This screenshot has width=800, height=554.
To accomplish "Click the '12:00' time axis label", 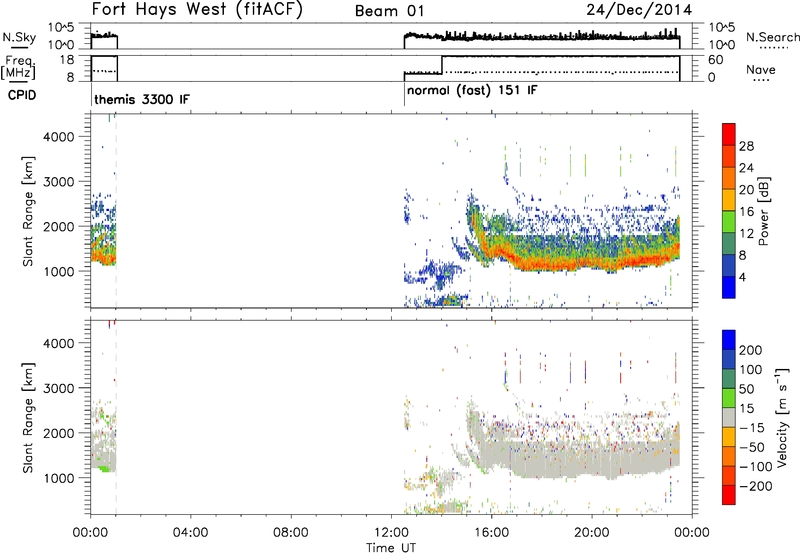I will (x=391, y=532).
